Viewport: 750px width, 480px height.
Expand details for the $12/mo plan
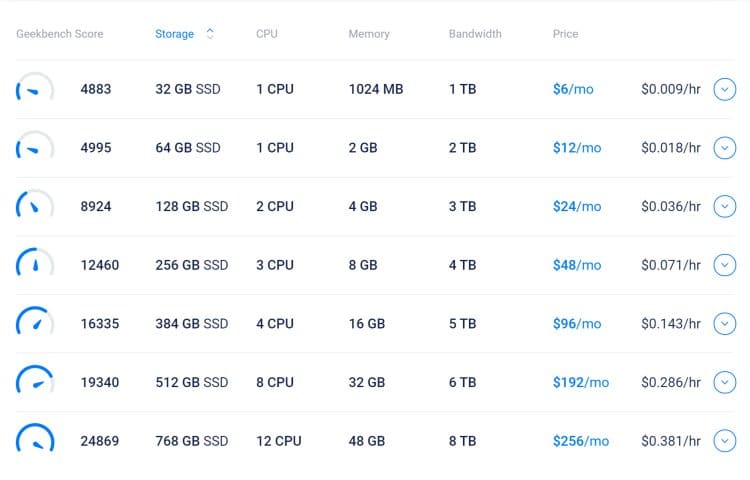click(x=725, y=148)
